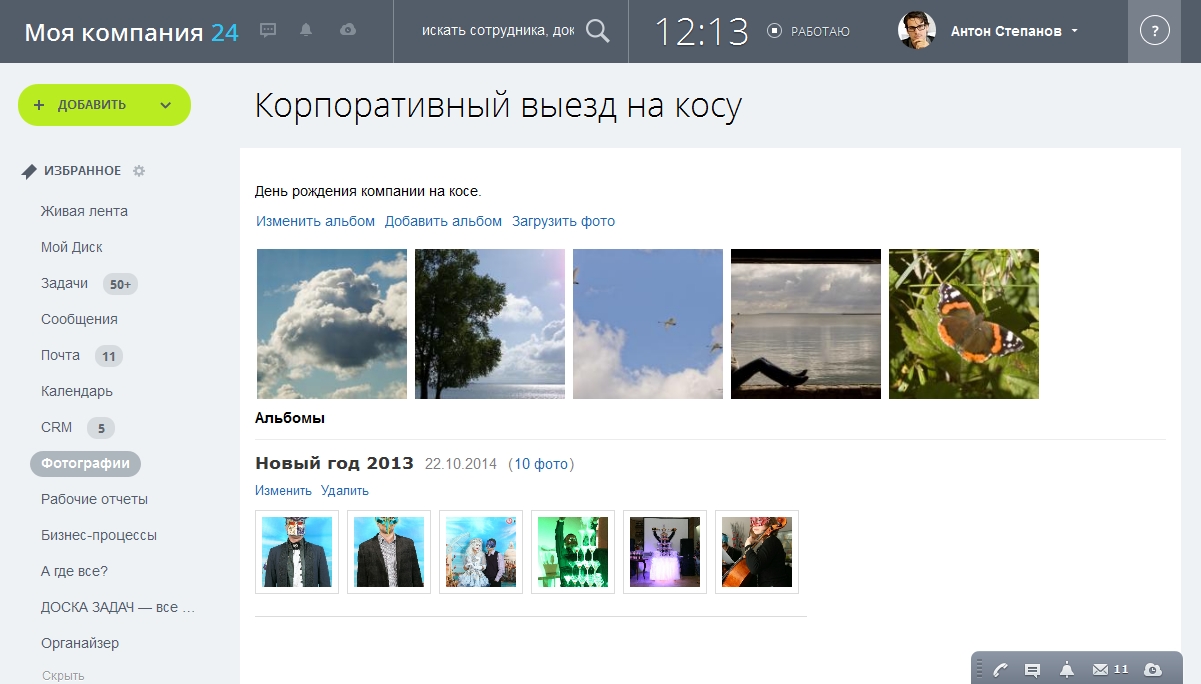The width and height of the screenshot is (1201, 684).
Task: Click the cloud clock icon in bottom bar
Action: 1153,669
